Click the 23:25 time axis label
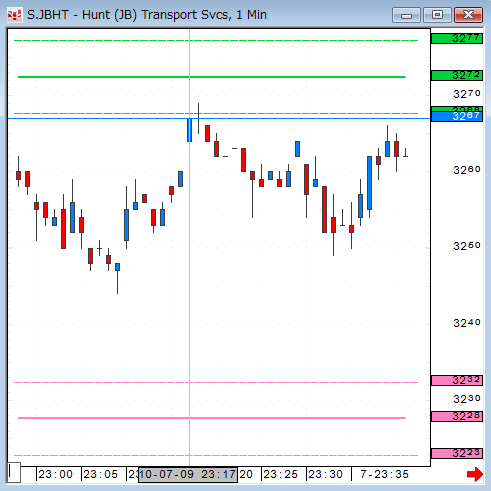 [x=280, y=474]
